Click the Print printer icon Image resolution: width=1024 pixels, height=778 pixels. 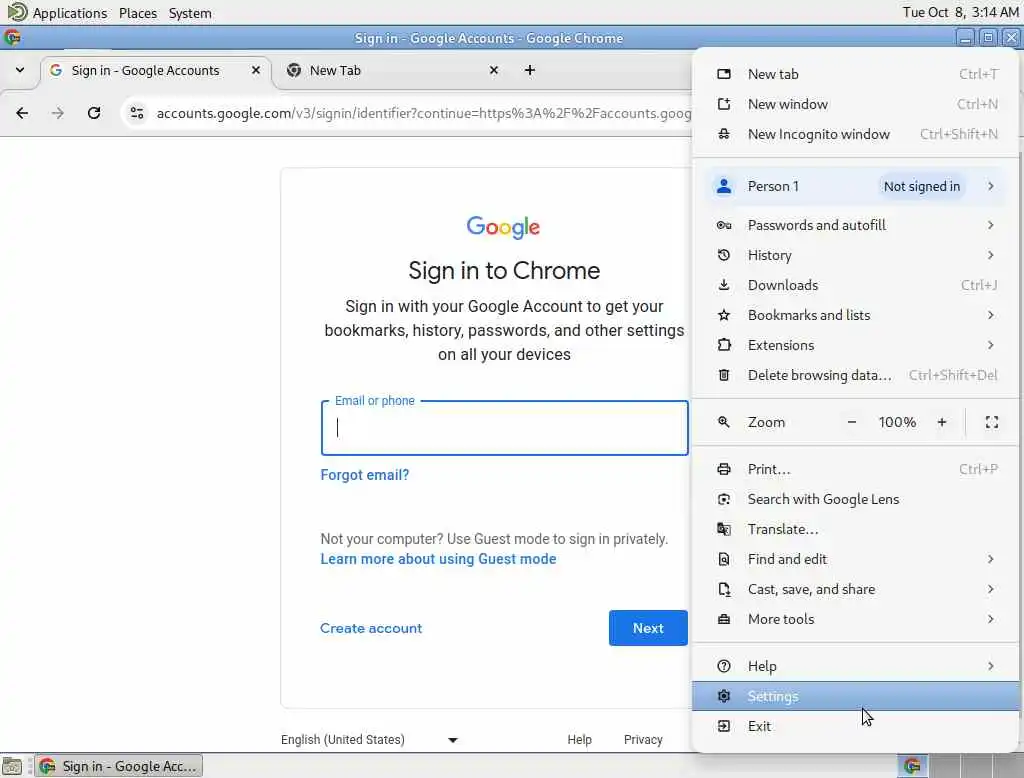point(724,469)
